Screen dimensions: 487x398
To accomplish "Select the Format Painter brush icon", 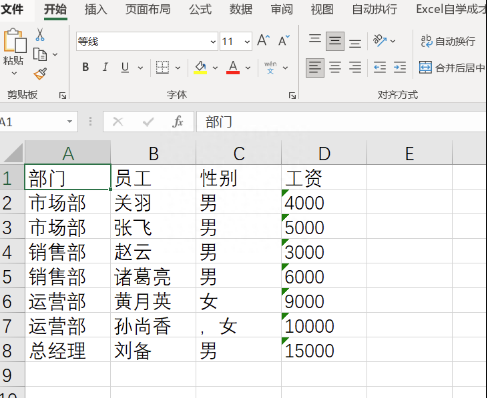I will [x=40, y=74].
